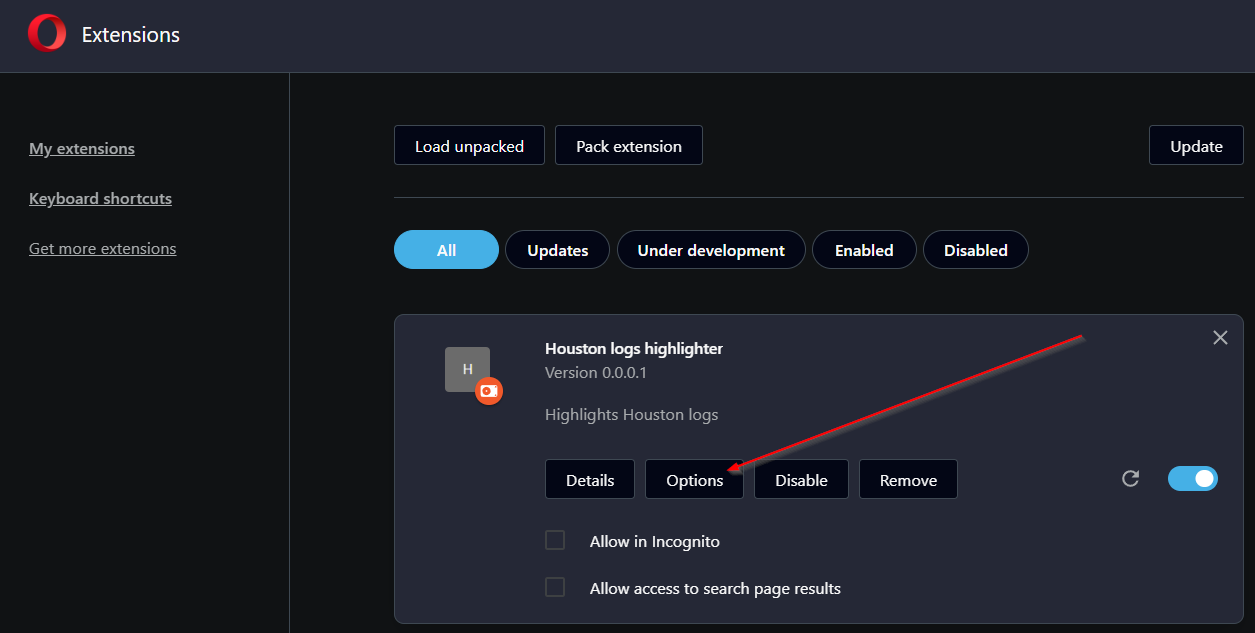Reload the Houston logs highlighter extension
Viewport: 1255px width, 633px height.
pos(1131,479)
